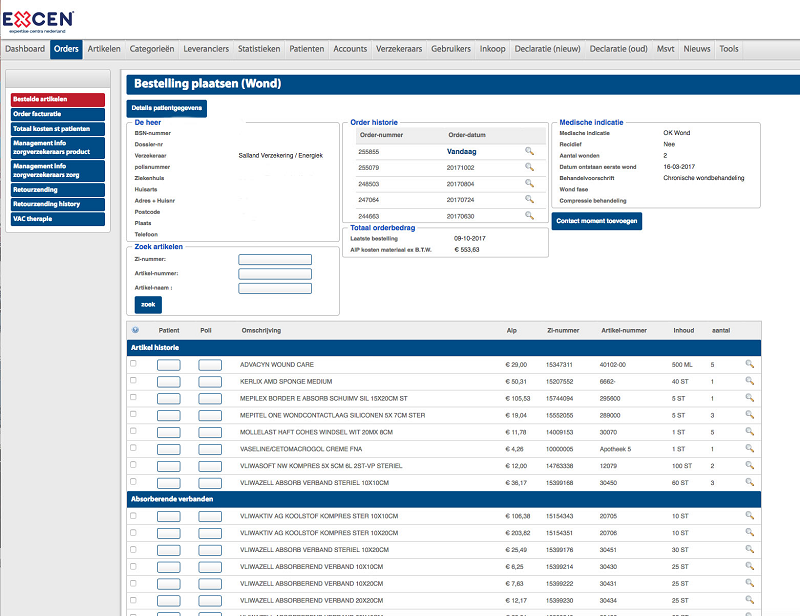The width and height of the screenshot is (800, 616).
Task: Click Details patientgegevens button
Action: tap(167, 108)
